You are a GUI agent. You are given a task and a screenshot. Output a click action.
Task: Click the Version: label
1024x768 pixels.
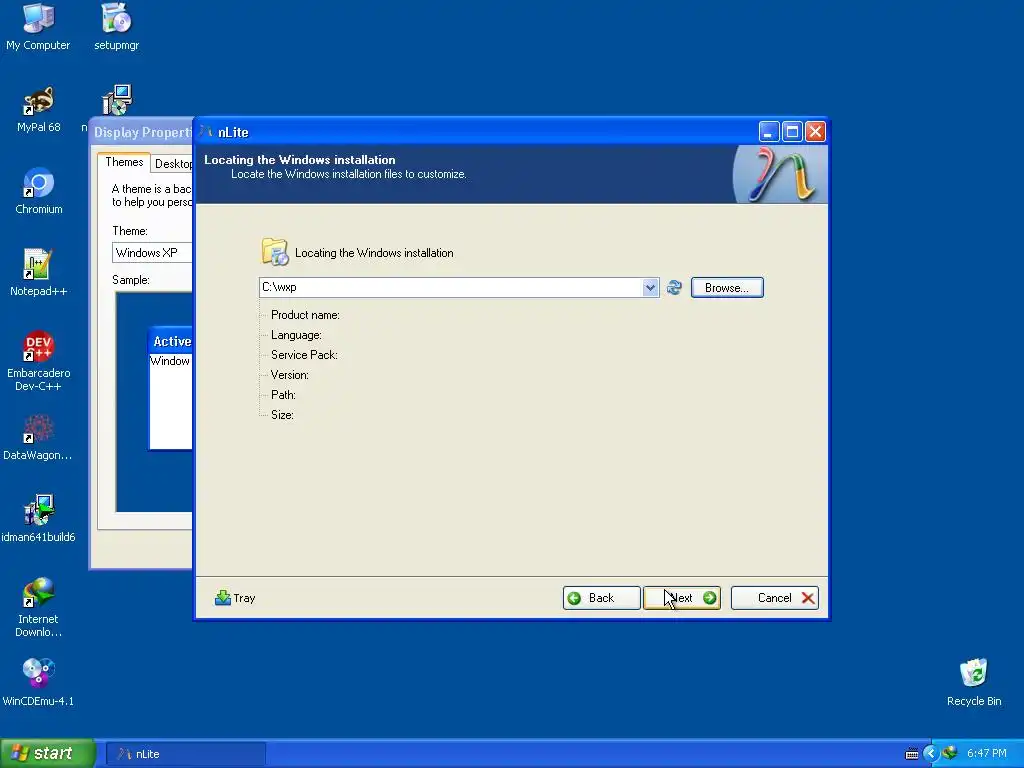(289, 375)
